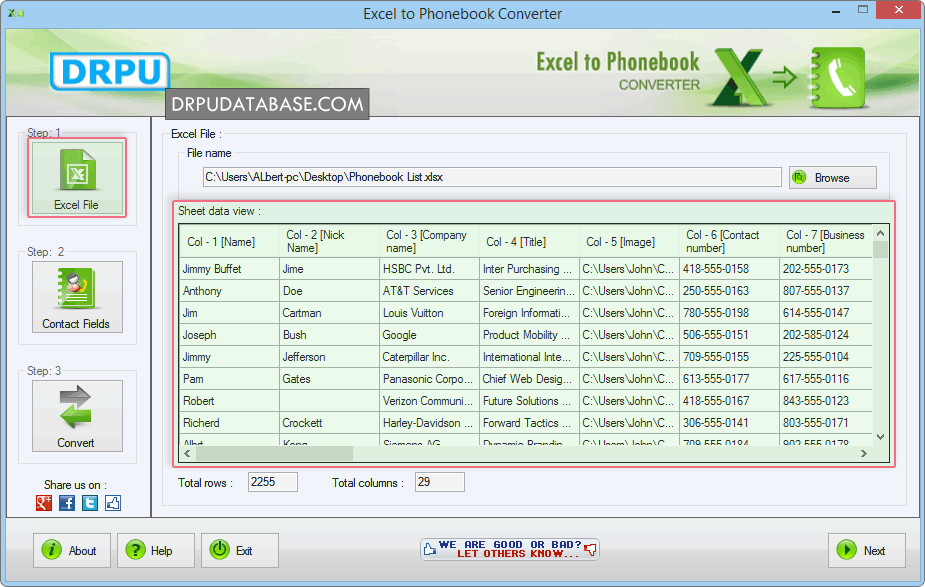This screenshot has height=587, width=925.
Task: Click the vertical scrollbar up arrow
Action: tap(880, 233)
